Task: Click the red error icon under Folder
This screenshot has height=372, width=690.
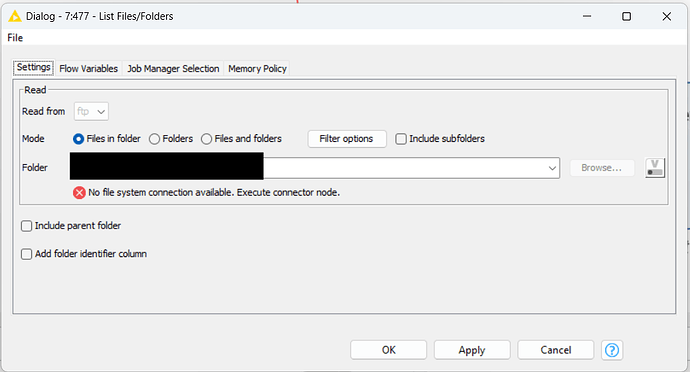Action: click(79, 193)
